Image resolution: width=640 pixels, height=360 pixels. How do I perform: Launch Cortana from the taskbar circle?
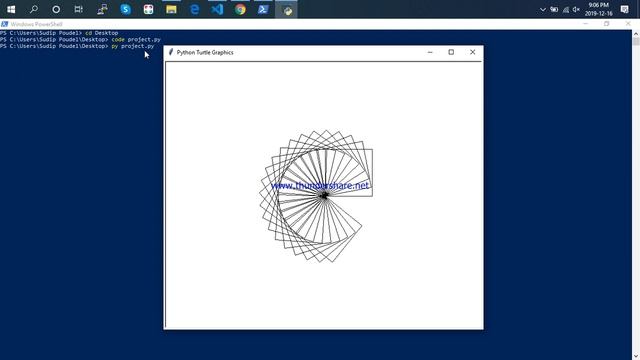pos(56,9)
